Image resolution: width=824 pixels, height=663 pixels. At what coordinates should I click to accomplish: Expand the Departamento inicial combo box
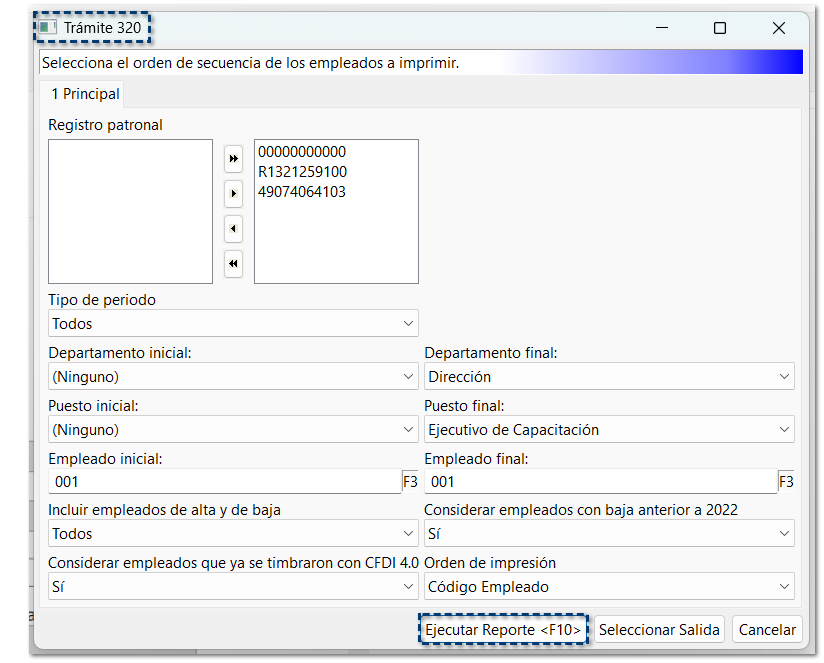[x=233, y=376]
